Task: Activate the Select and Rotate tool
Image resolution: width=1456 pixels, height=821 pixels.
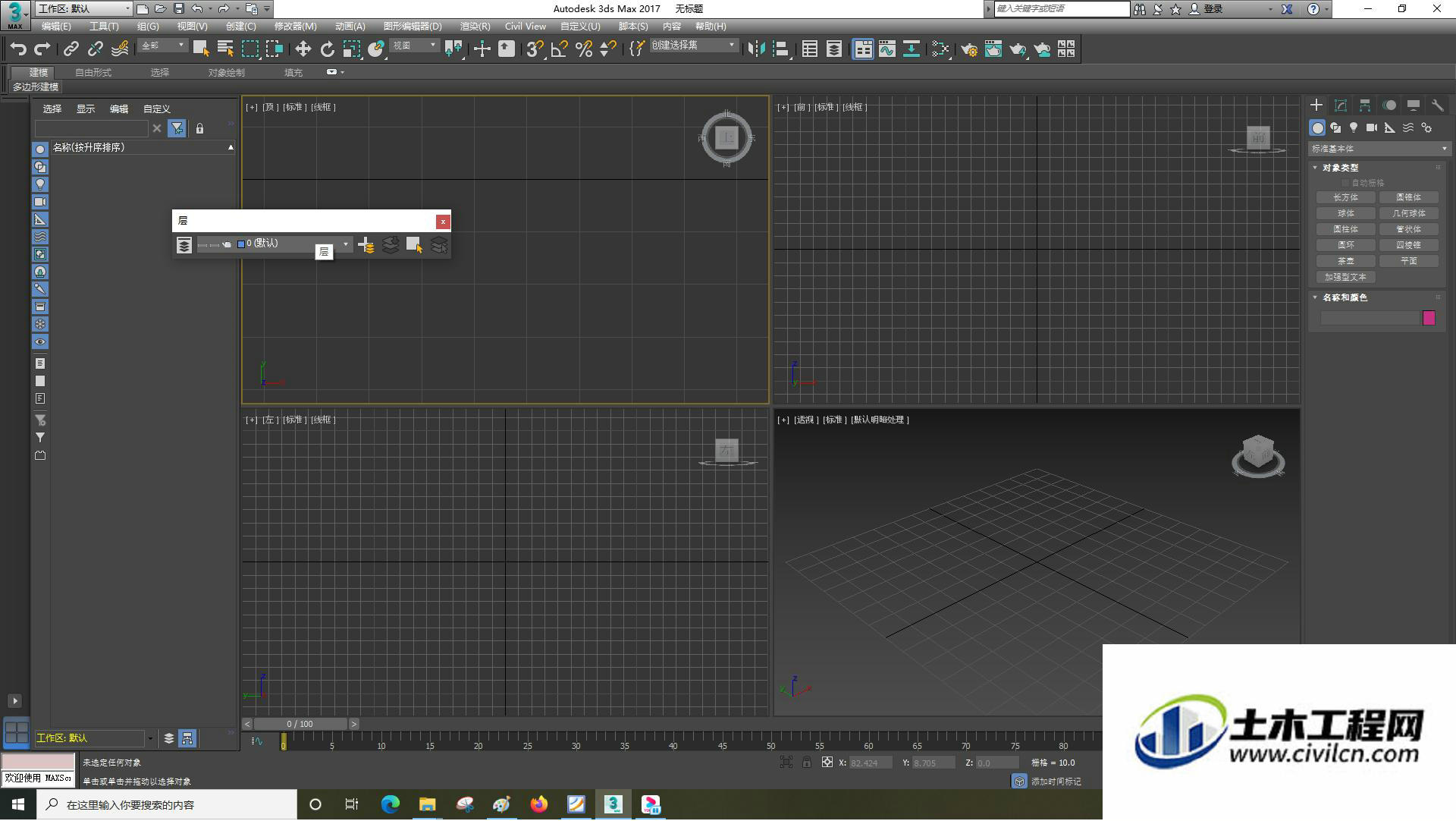Action: point(327,49)
